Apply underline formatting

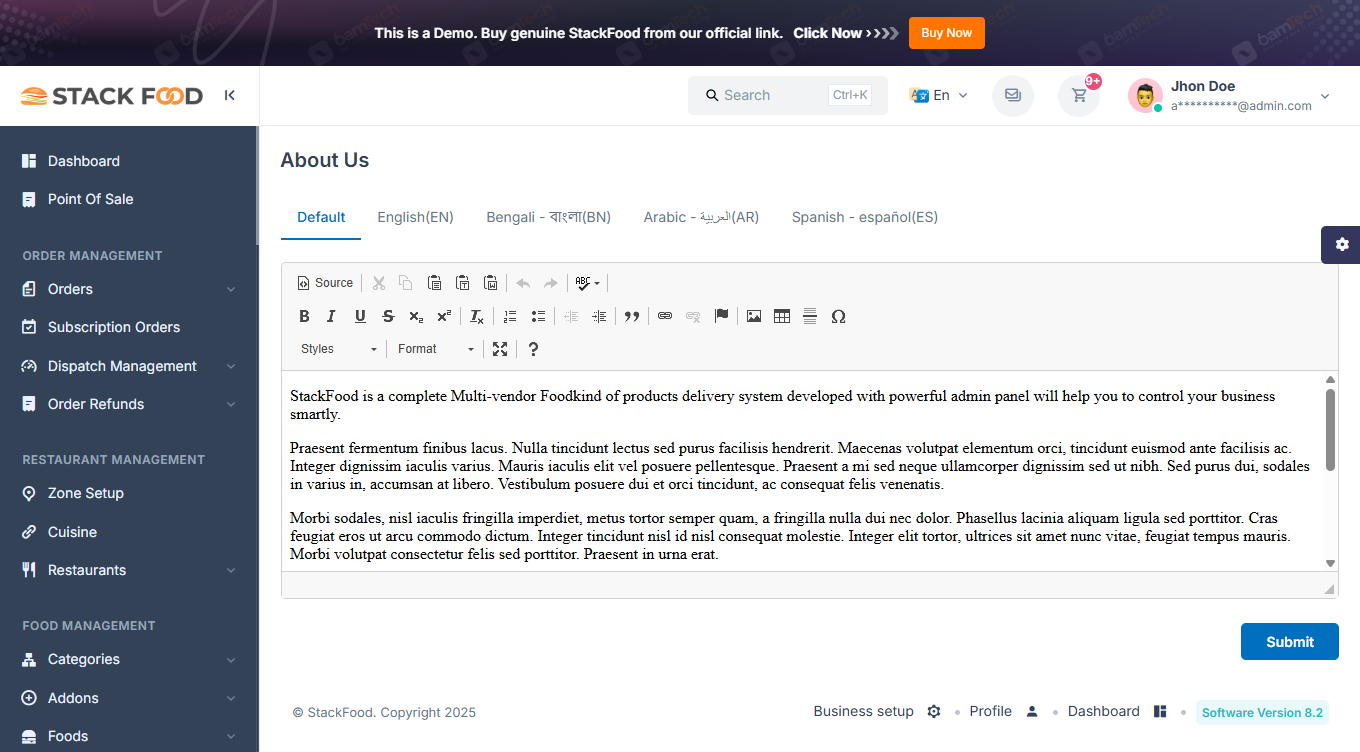[x=360, y=316]
